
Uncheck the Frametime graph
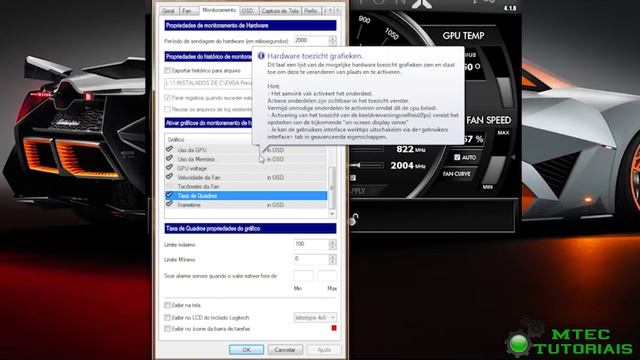coord(169,204)
